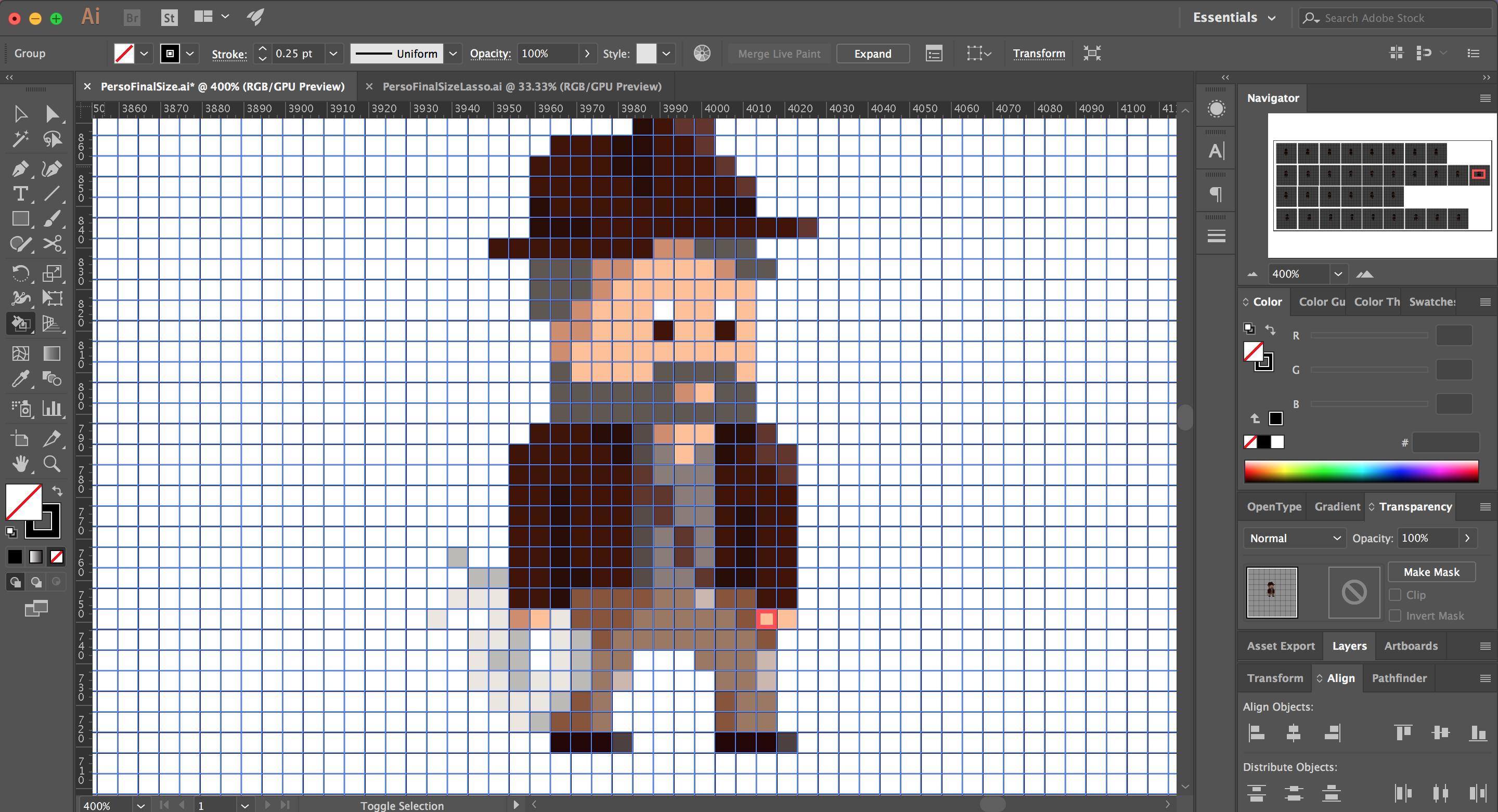This screenshot has width=1498, height=812.
Task: Pick a color from the spectrum bar
Action: (1361, 472)
